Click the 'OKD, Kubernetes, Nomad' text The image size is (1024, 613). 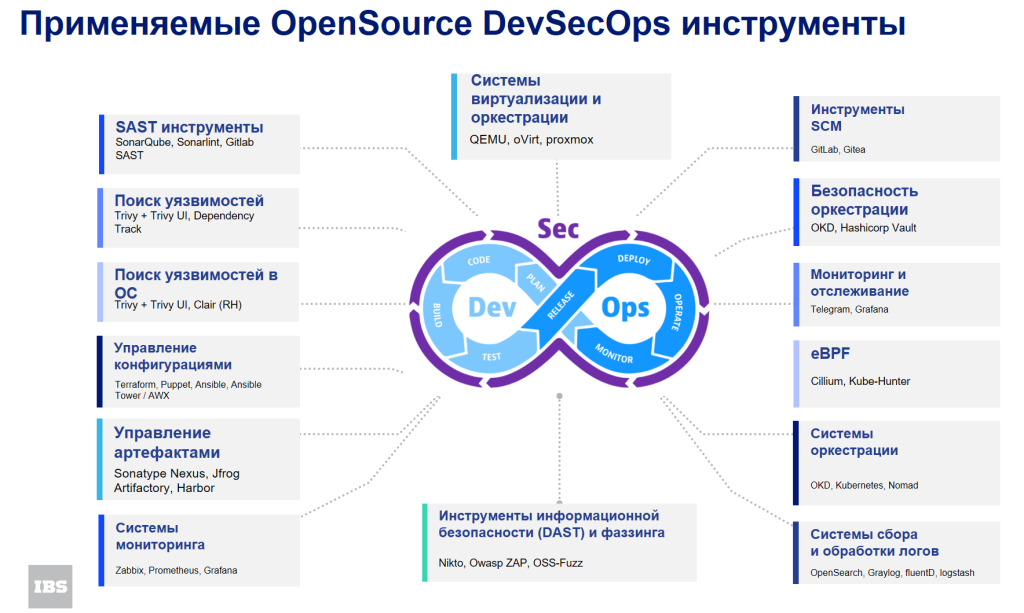[x=864, y=485]
